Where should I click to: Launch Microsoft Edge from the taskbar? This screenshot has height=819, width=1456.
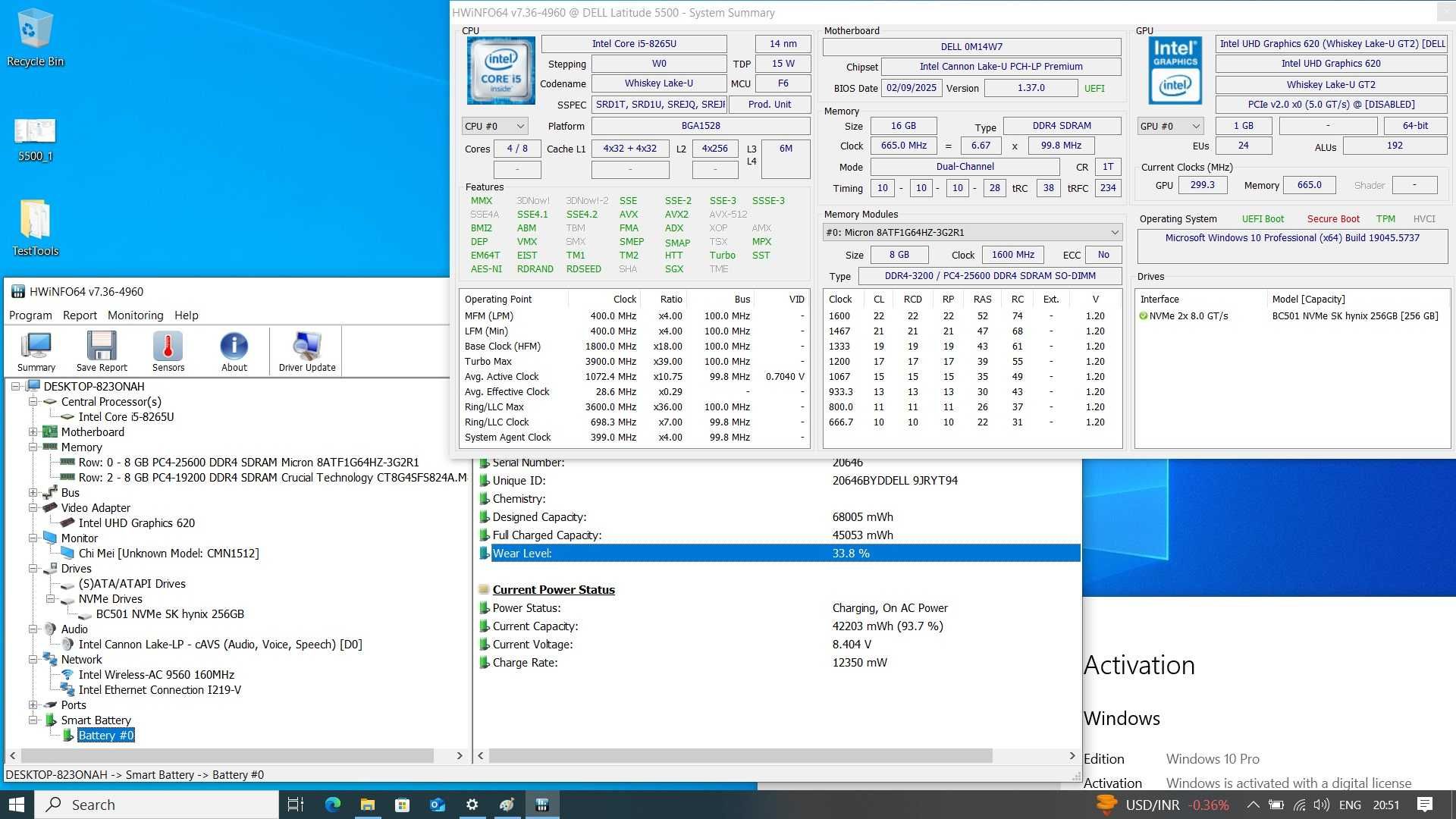click(332, 805)
